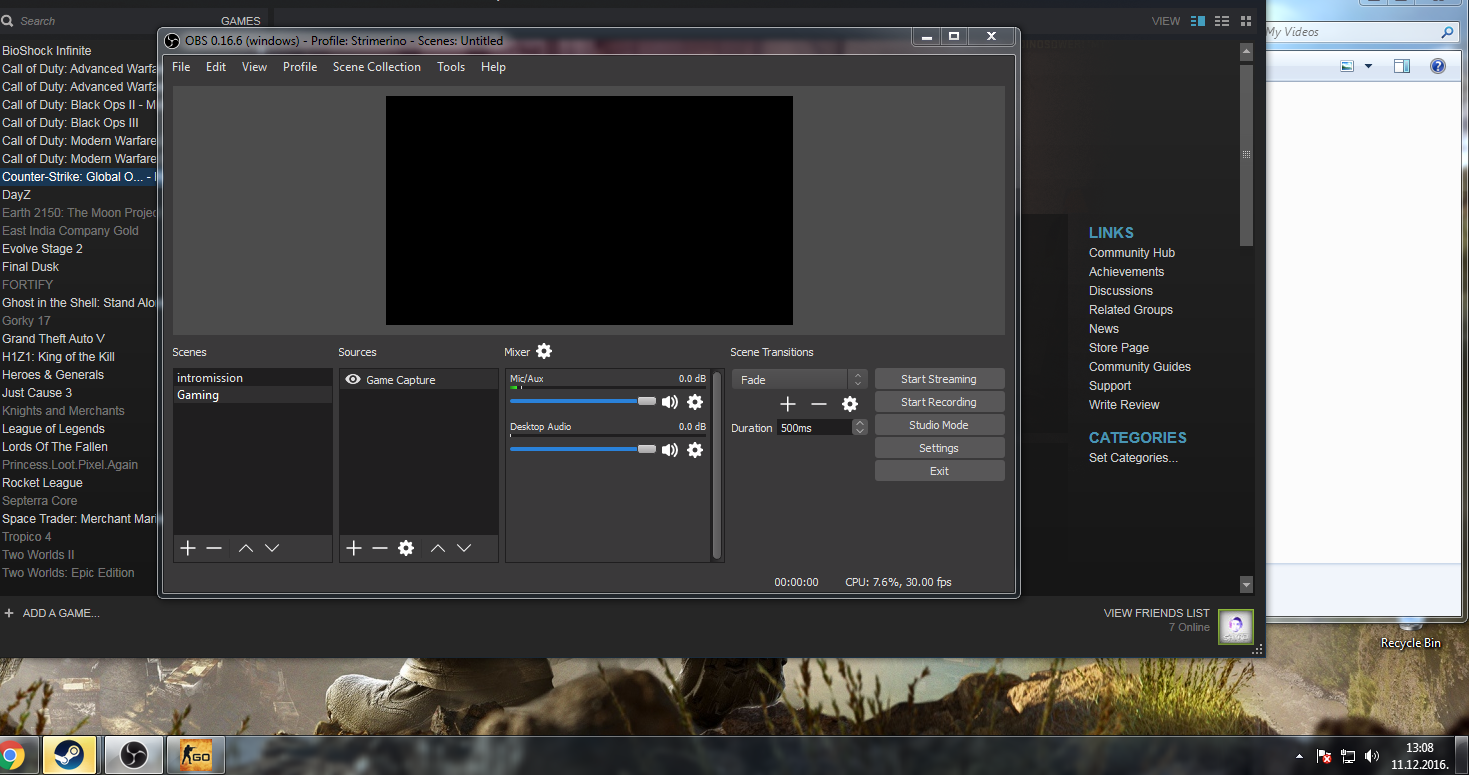1469x775 pixels.
Task: Open transition properties gear under Fade
Action: [850, 404]
